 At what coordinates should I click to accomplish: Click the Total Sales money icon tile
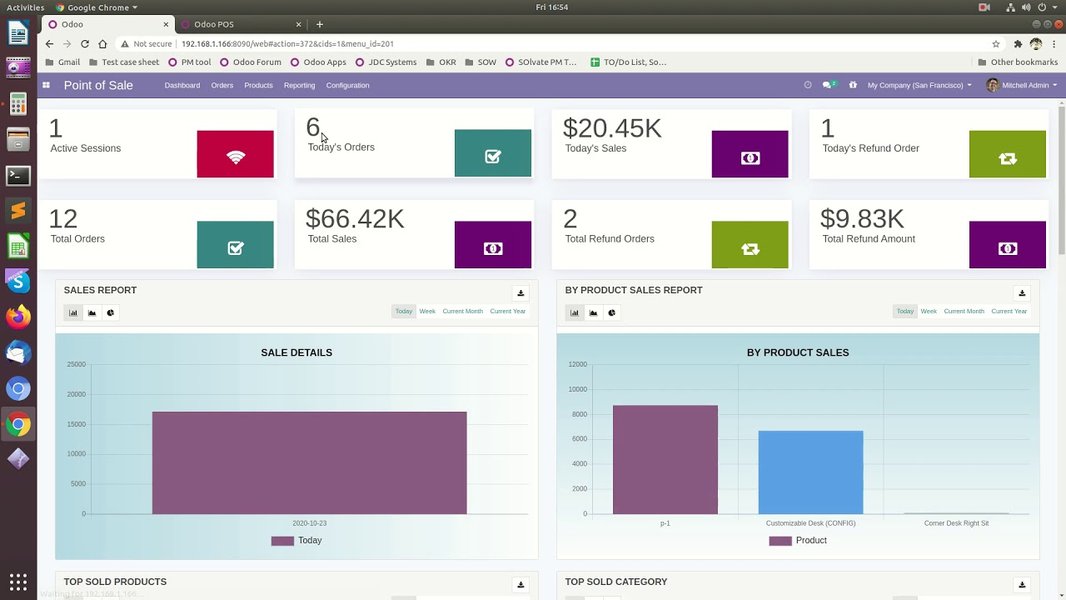click(493, 245)
